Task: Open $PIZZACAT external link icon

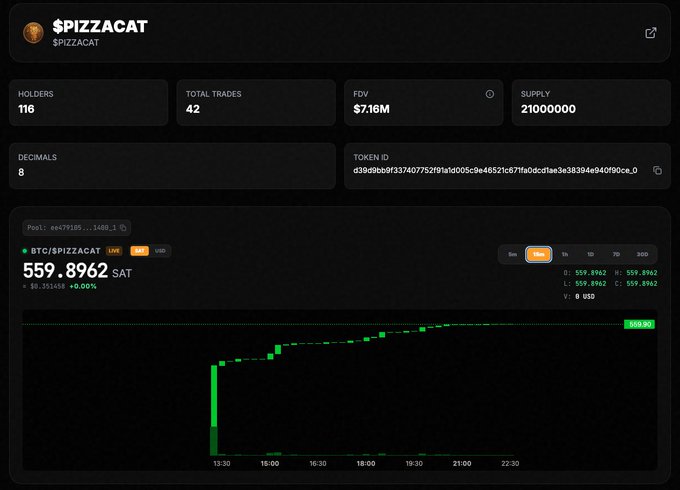Action: coord(651,33)
